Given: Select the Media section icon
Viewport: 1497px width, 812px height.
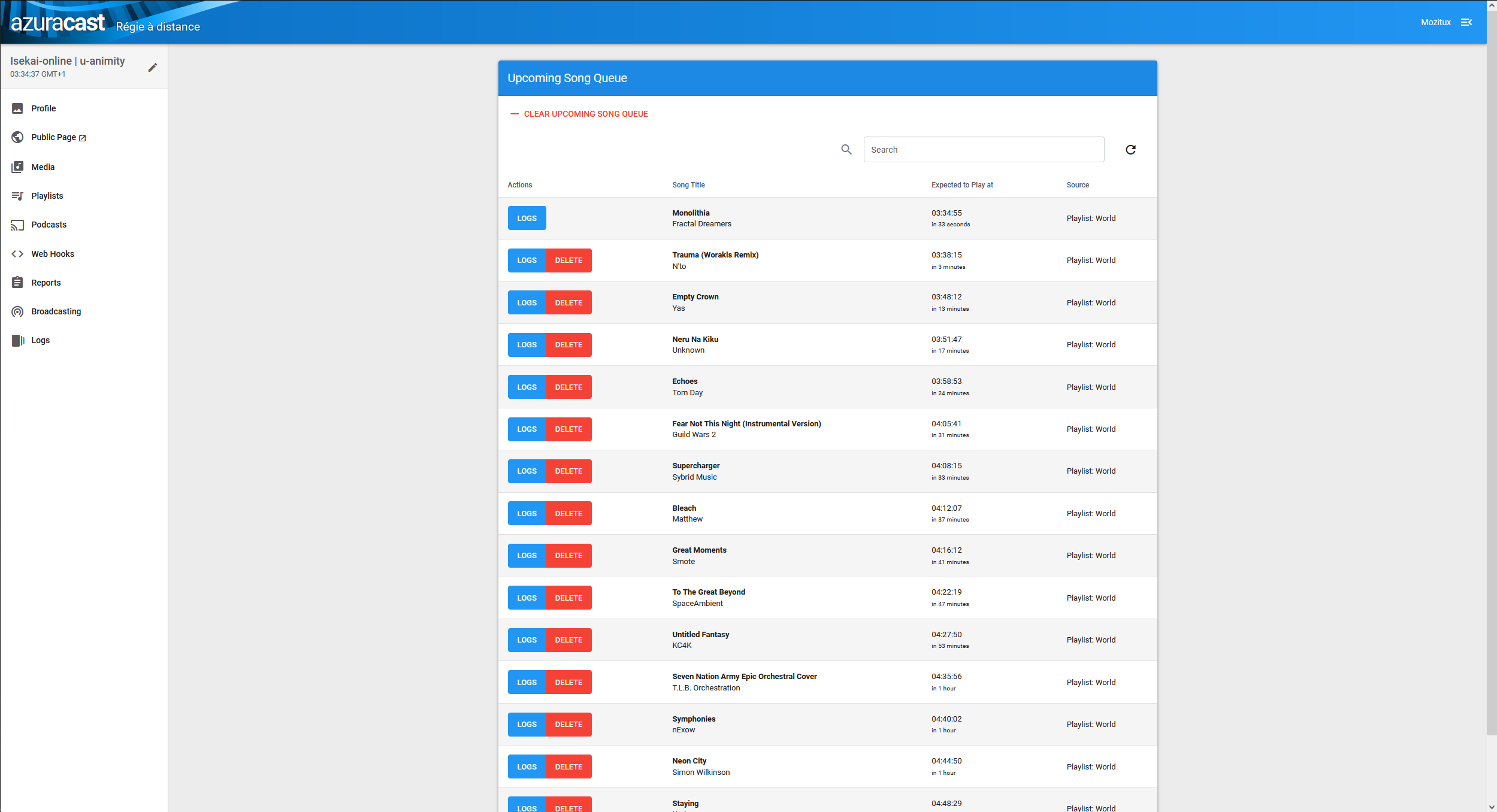Looking at the screenshot, I should [17, 167].
